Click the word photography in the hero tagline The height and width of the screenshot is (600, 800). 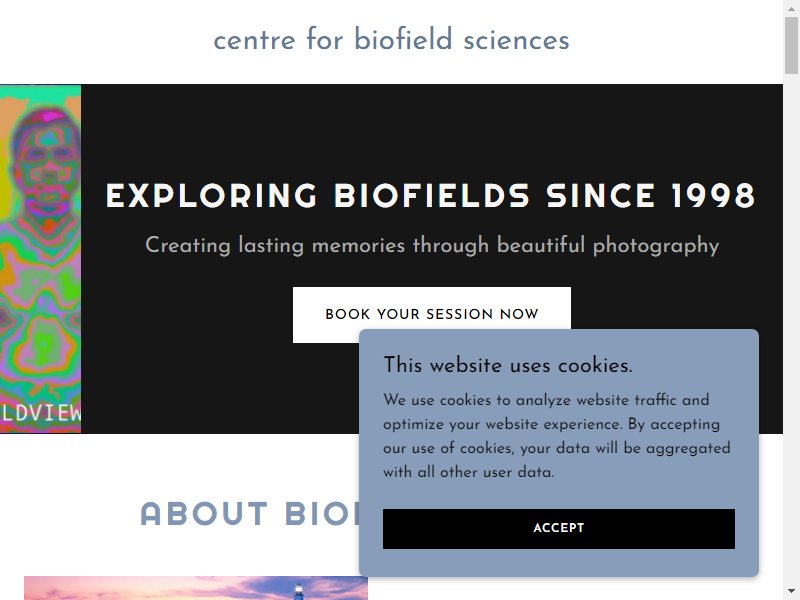[656, 246]
